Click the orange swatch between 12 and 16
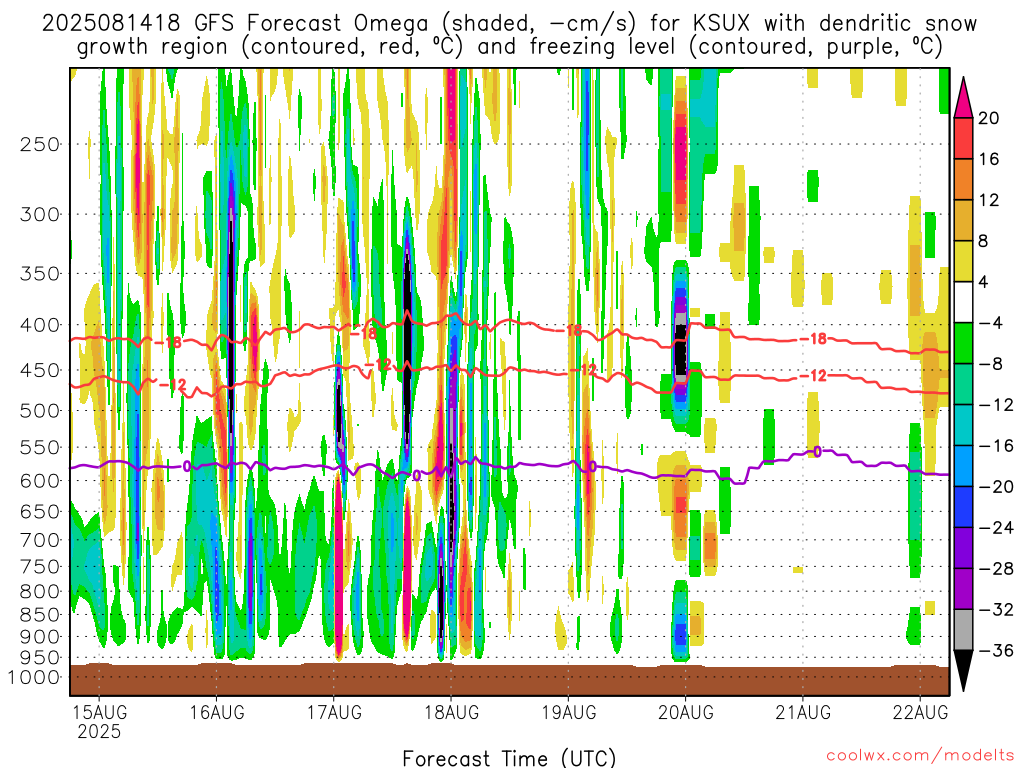1024x768 pixels. [963, 180]
